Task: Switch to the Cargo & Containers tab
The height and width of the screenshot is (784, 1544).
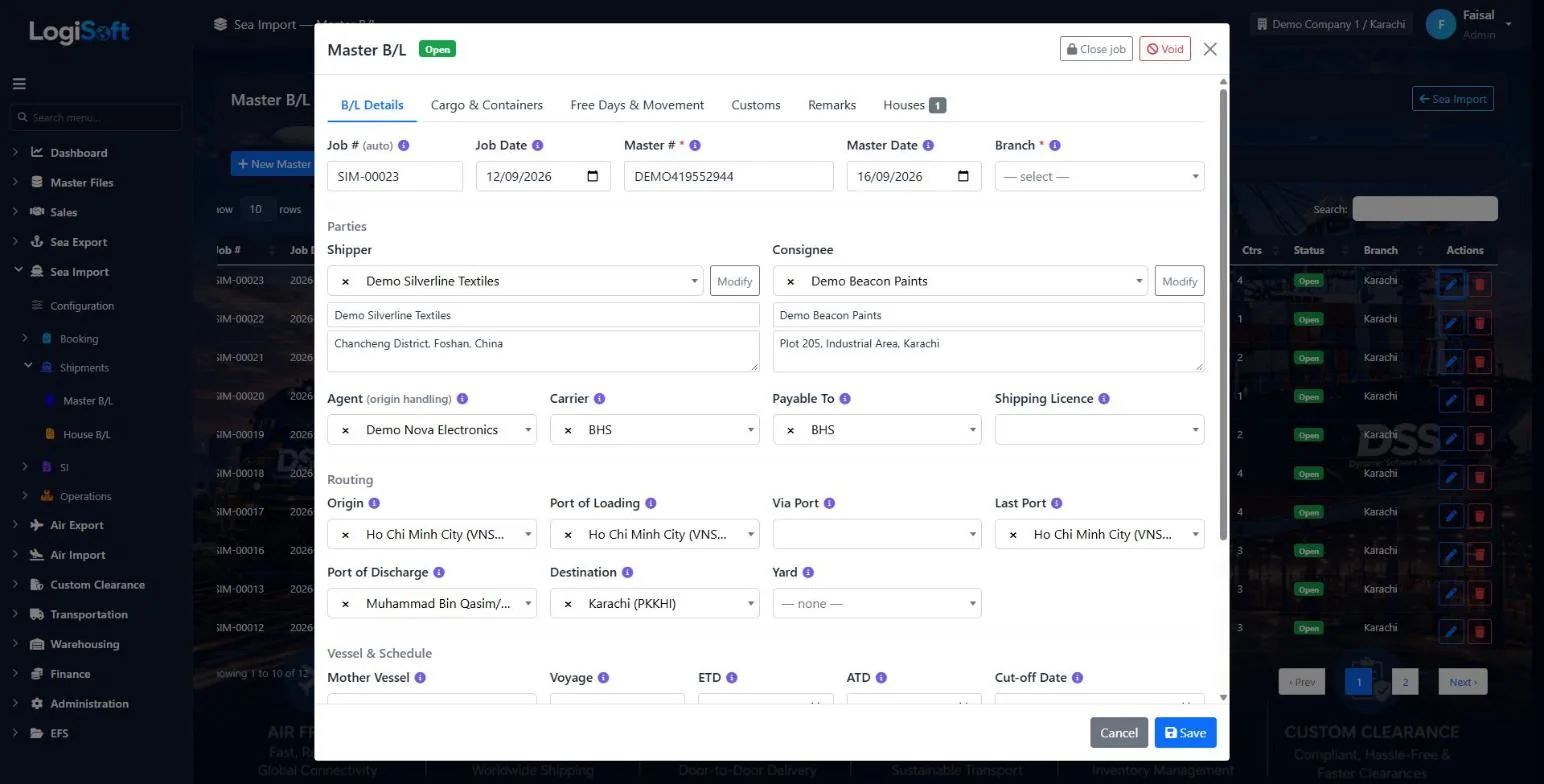Action: tap(487, 105)
